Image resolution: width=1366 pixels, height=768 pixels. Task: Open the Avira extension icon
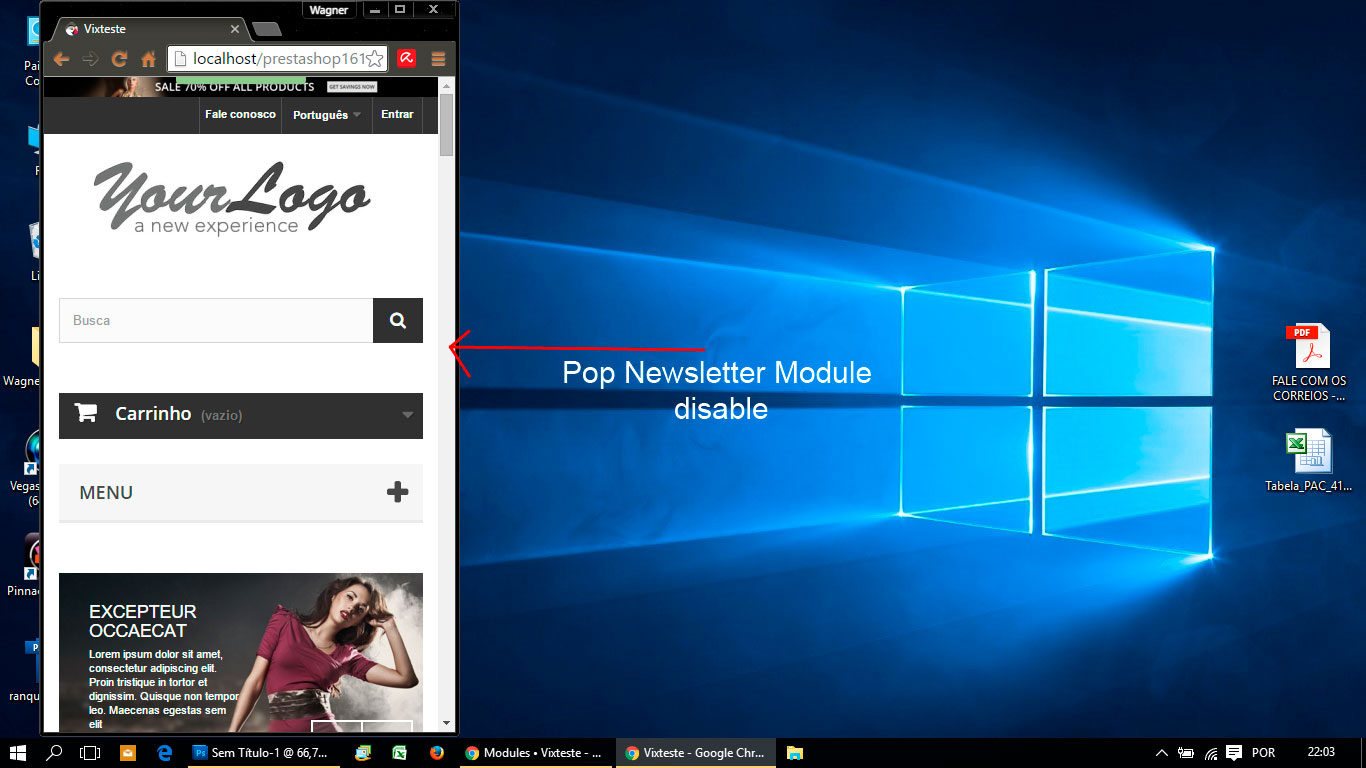click(x=406, y=59)
